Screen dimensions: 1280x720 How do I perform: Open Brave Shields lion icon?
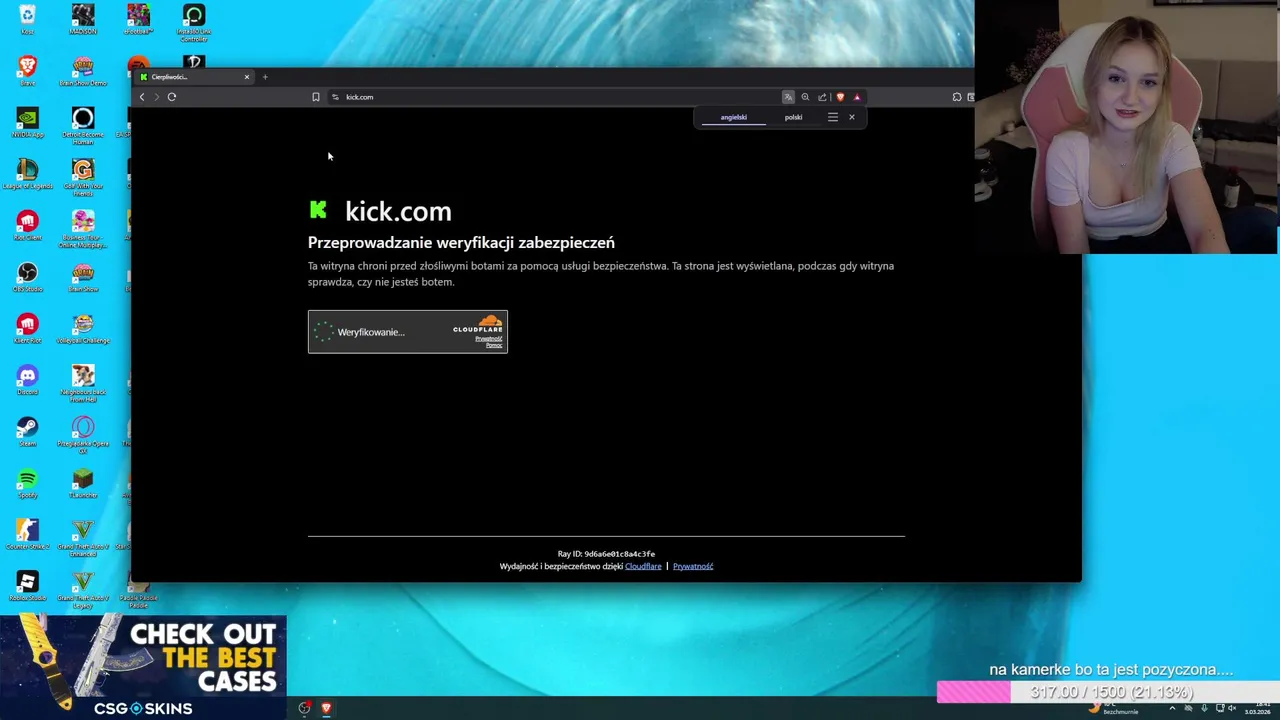click(840, 97)
